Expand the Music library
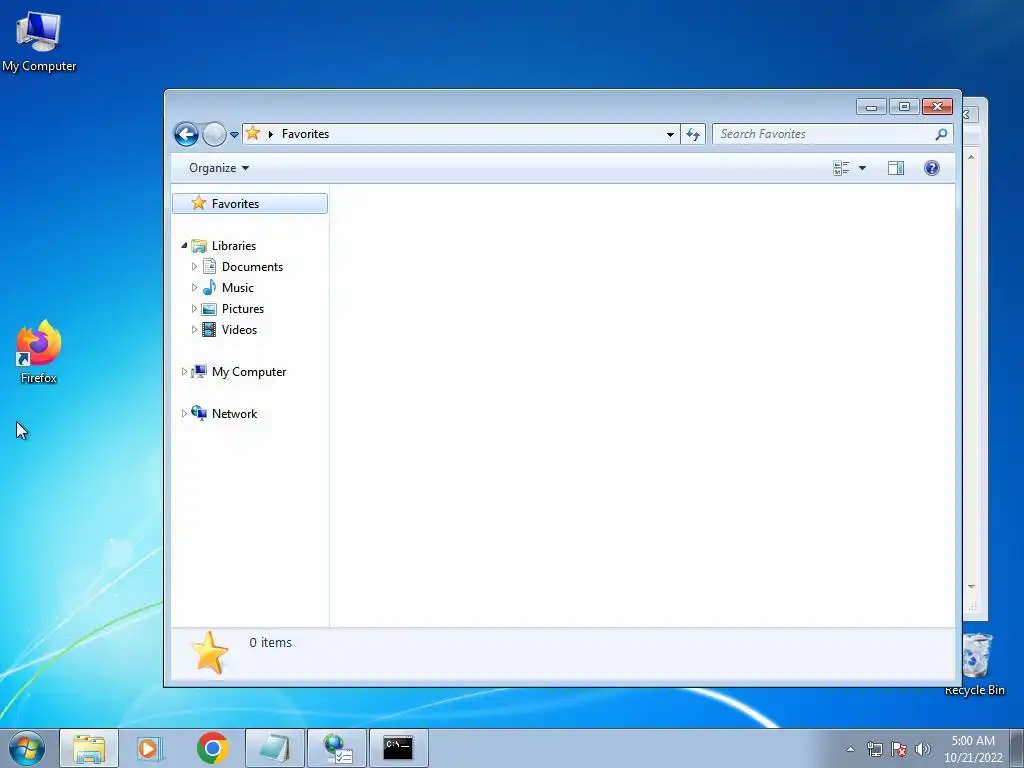The width and height of the screenshot is (1024, 768). click(194, 287)
